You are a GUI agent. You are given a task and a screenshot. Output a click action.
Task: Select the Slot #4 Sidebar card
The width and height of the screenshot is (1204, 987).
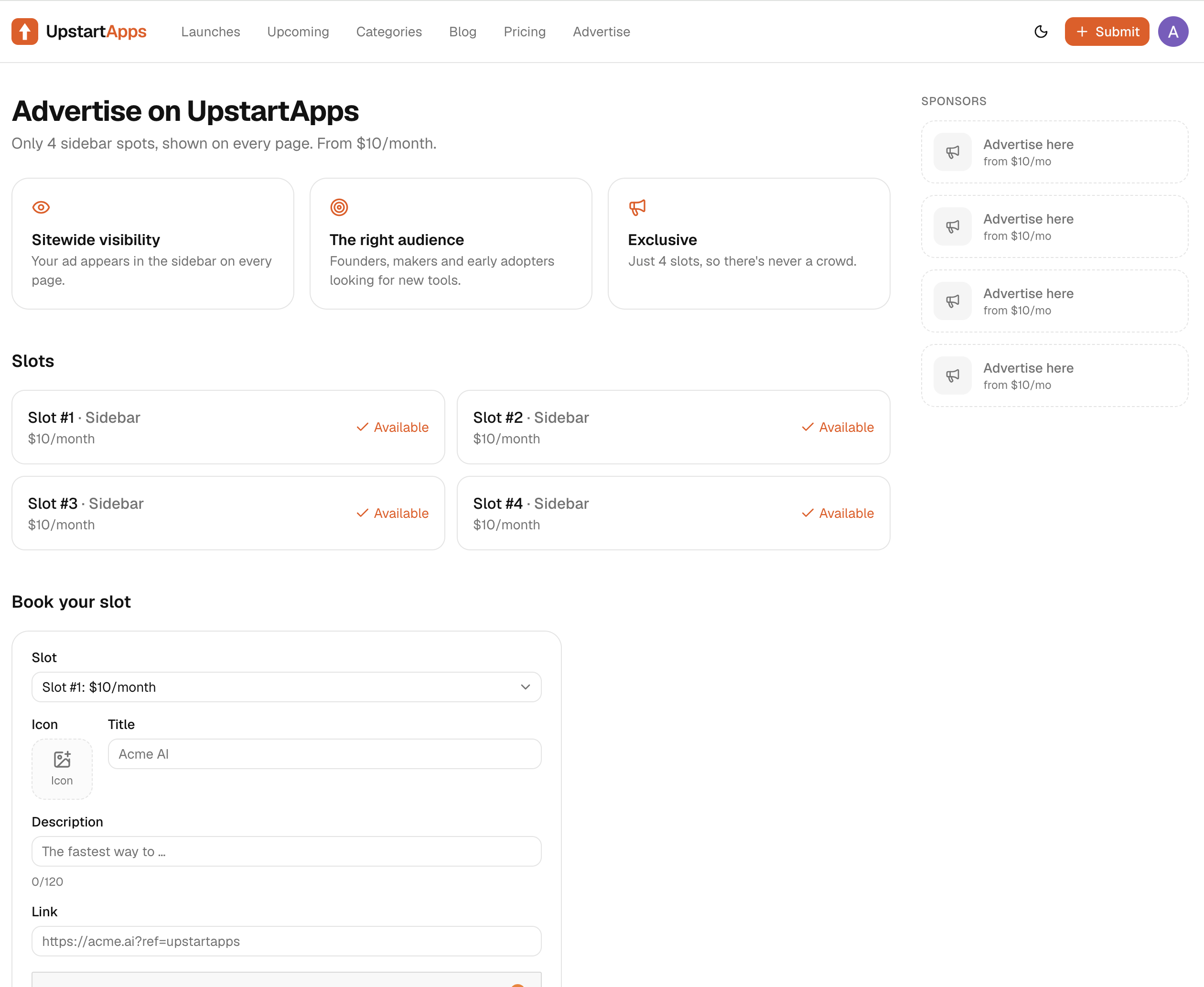pyautogui.click(x=673, y=513)
